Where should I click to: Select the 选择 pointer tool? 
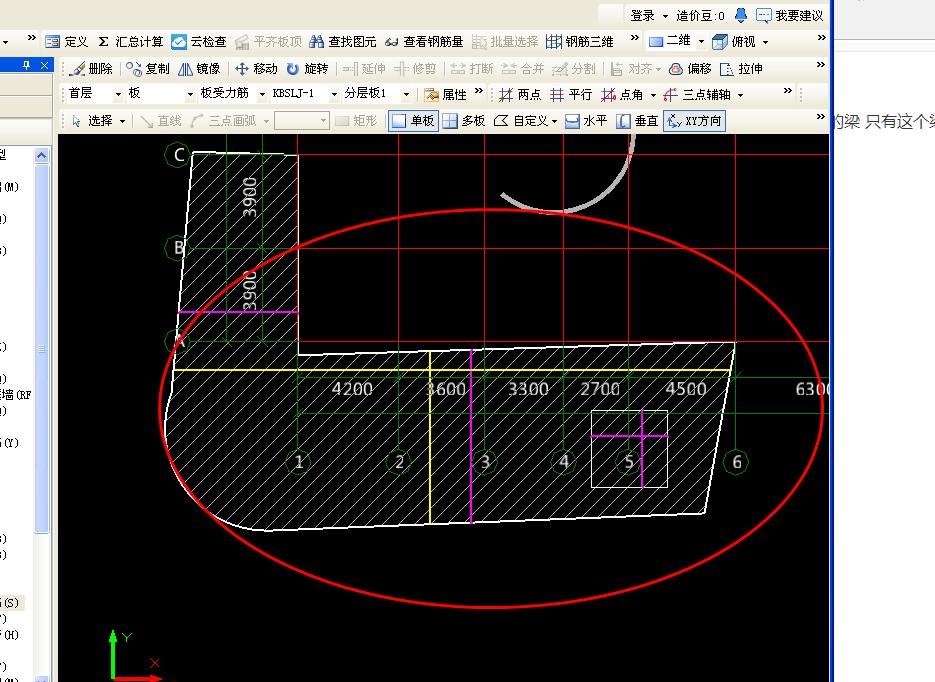click(93, 121)
